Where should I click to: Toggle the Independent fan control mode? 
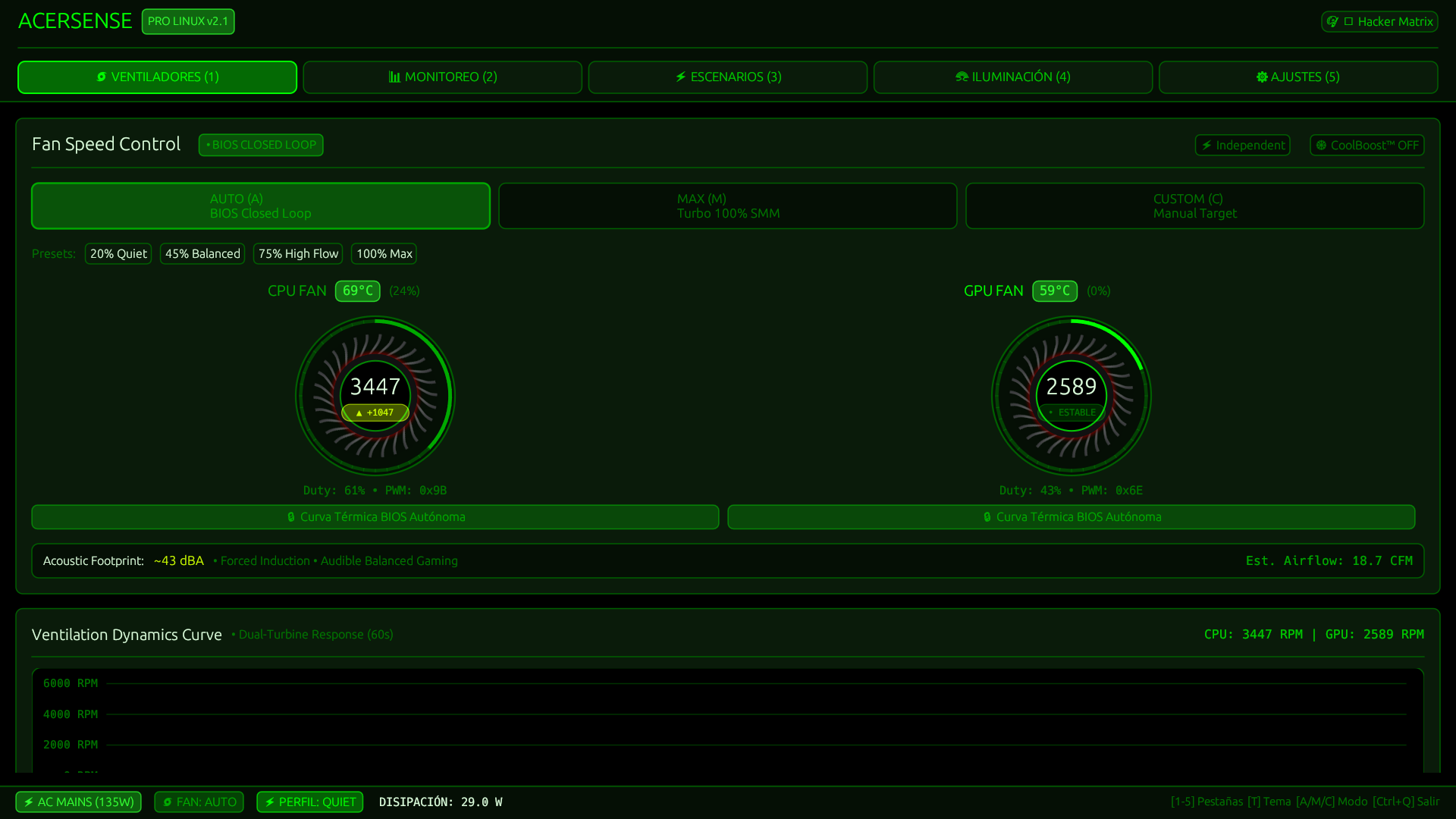coord(1242,145)
